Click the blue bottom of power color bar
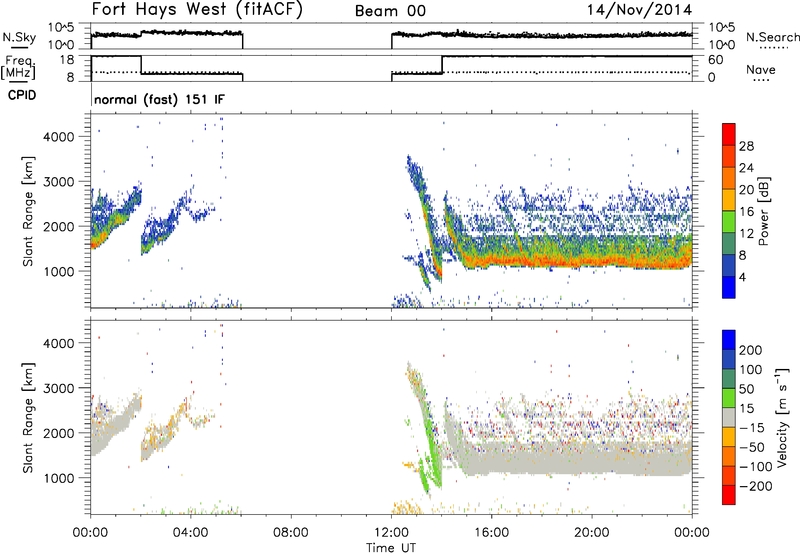Viewport: 800px width, 554px height. tap(729, 287)
